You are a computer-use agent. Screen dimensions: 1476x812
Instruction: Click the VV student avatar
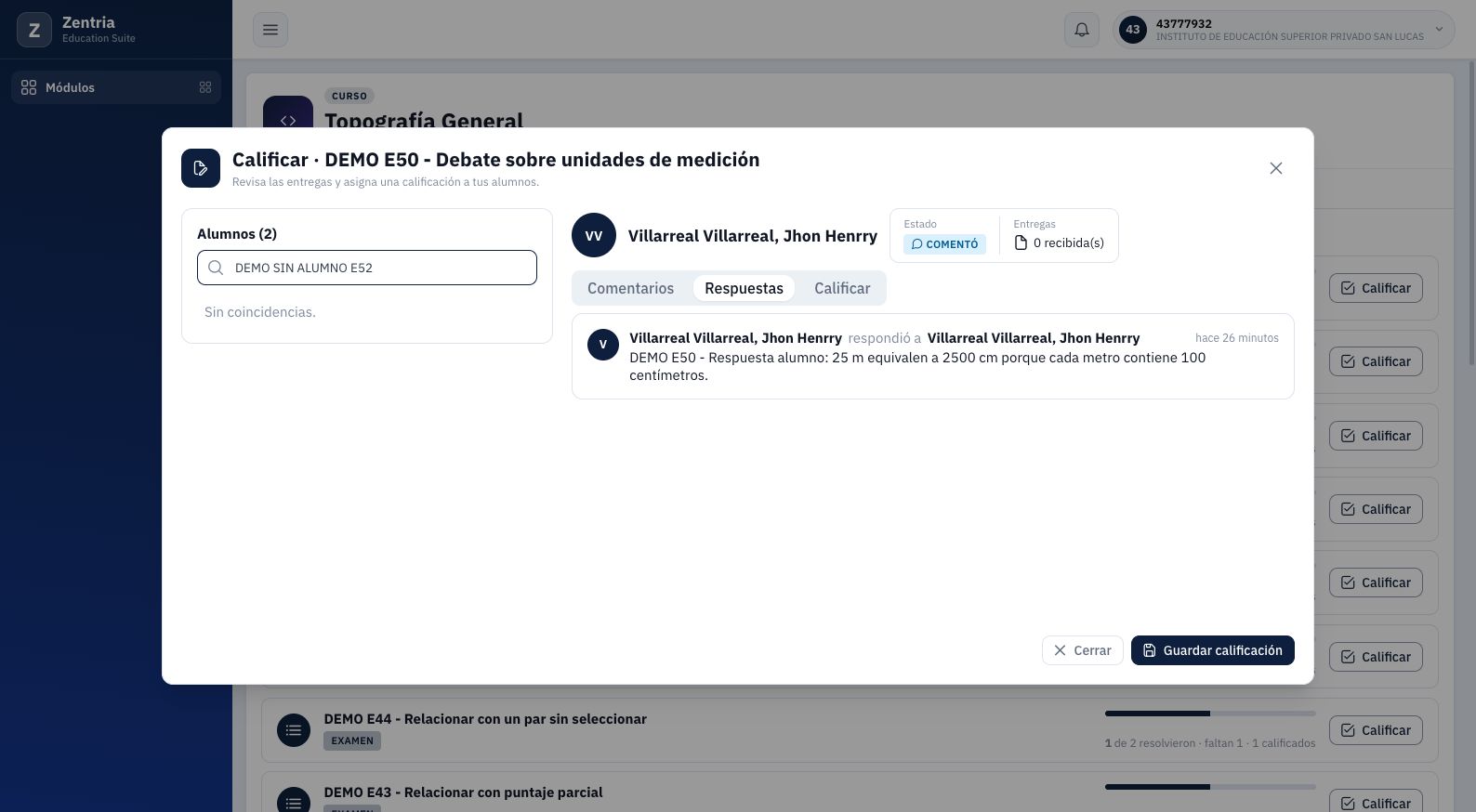pyautogui.click(x=594, y=236)
